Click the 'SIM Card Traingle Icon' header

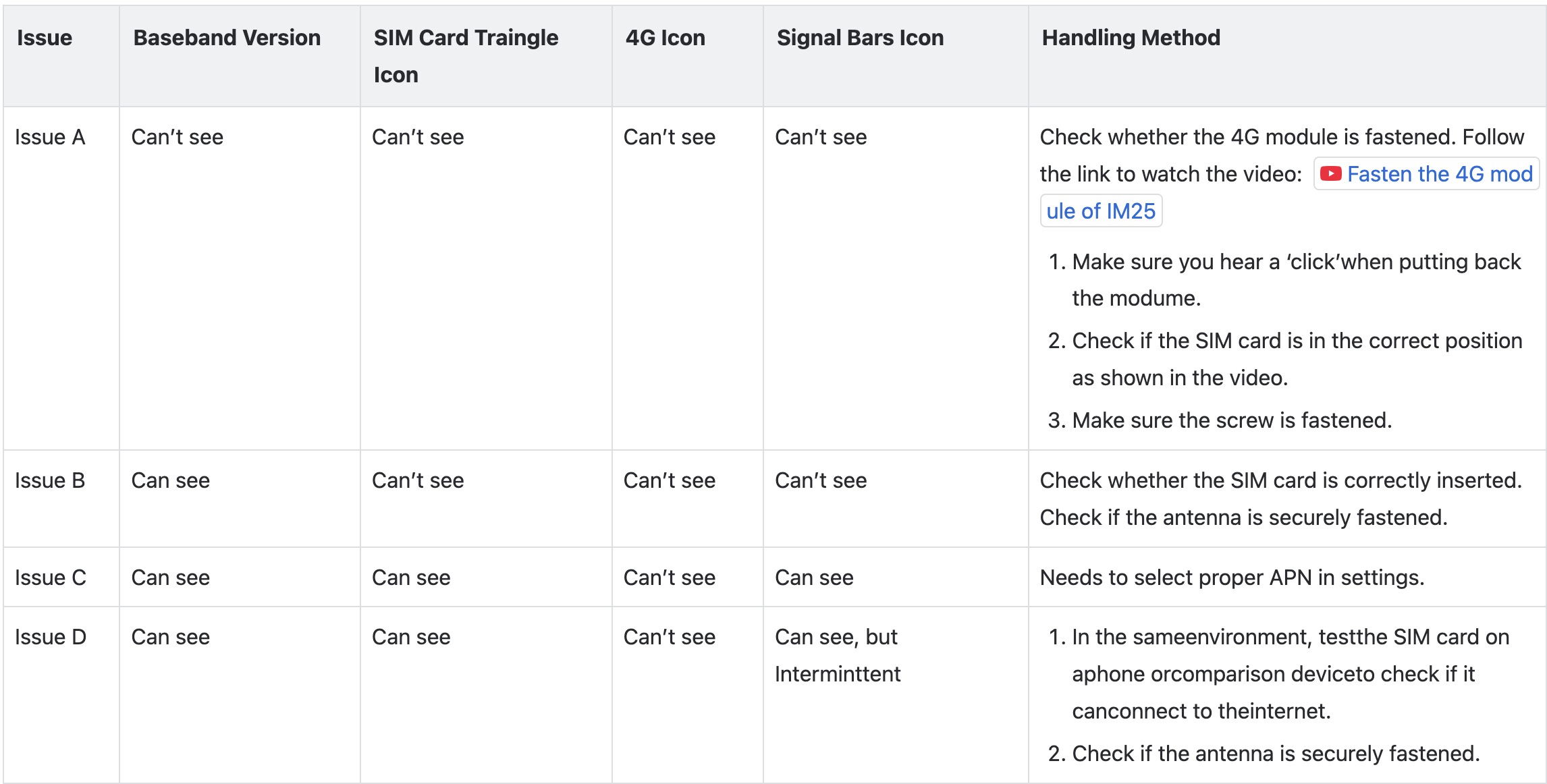(x=466, y=56)
